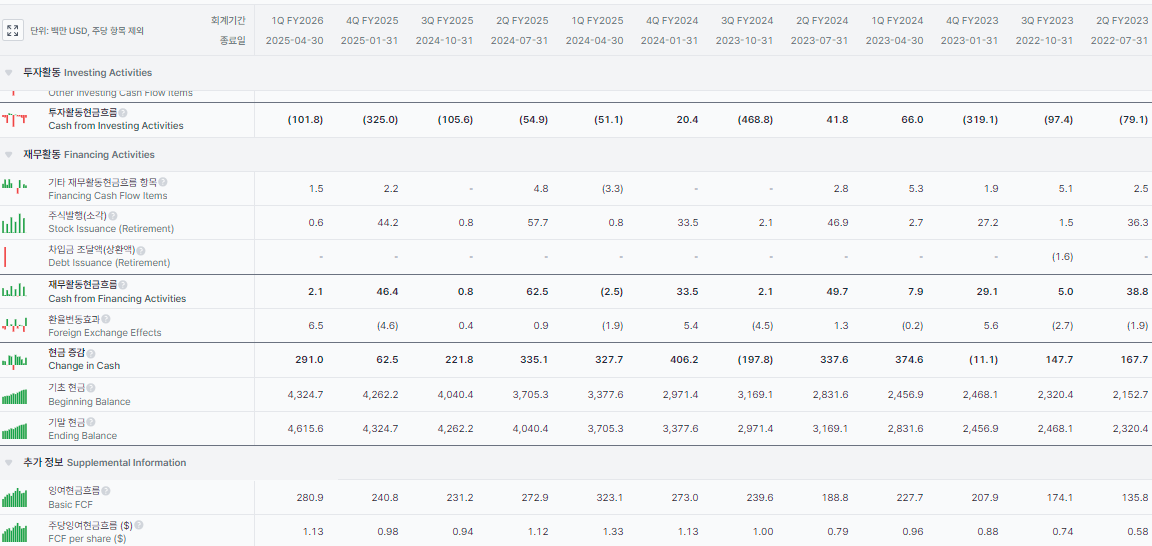Click the Financing Cash Flow Items label
Image resolution: width=1152 pixels, height=546 pixels.
(107, 196)
